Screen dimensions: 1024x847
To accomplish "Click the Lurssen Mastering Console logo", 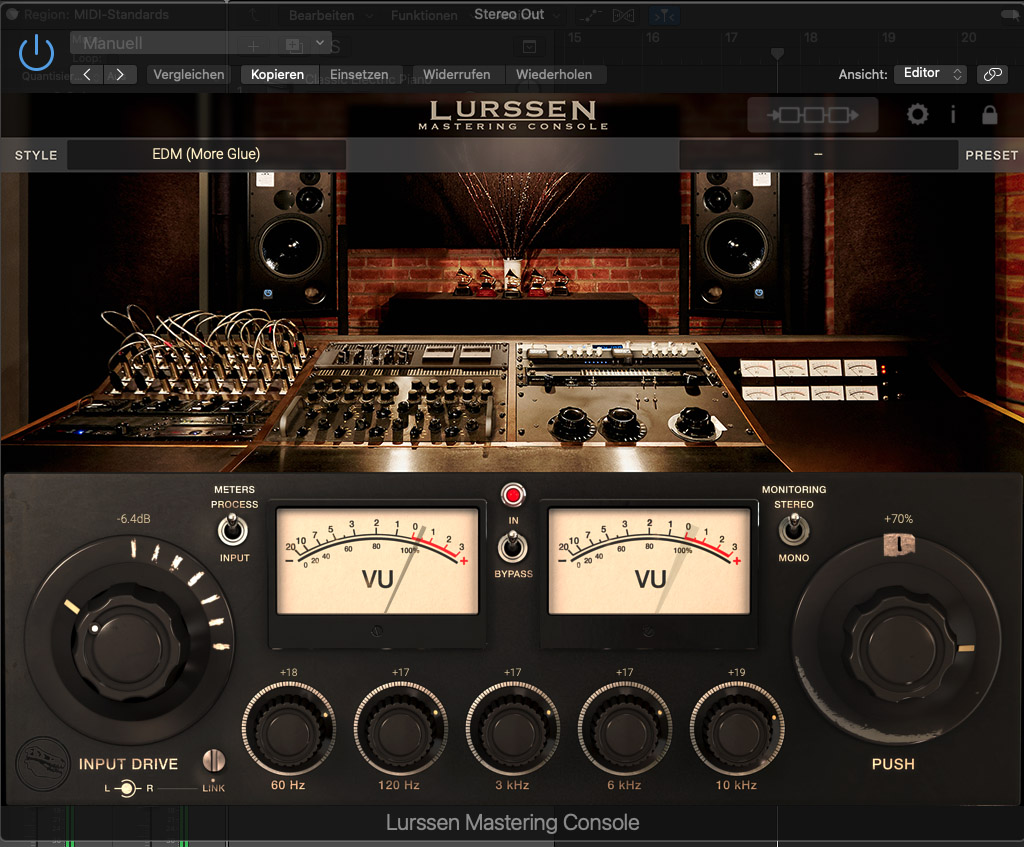I will (513, 115).
